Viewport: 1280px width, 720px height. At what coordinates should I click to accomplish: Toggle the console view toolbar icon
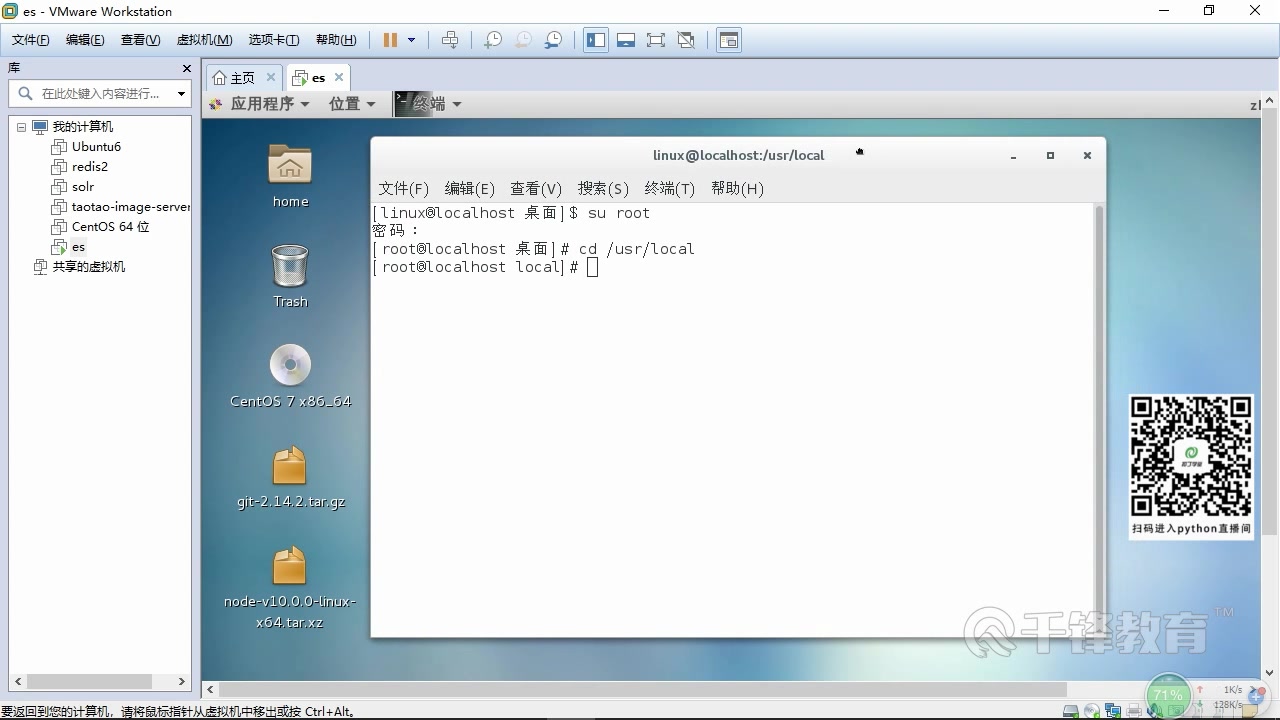729,40
